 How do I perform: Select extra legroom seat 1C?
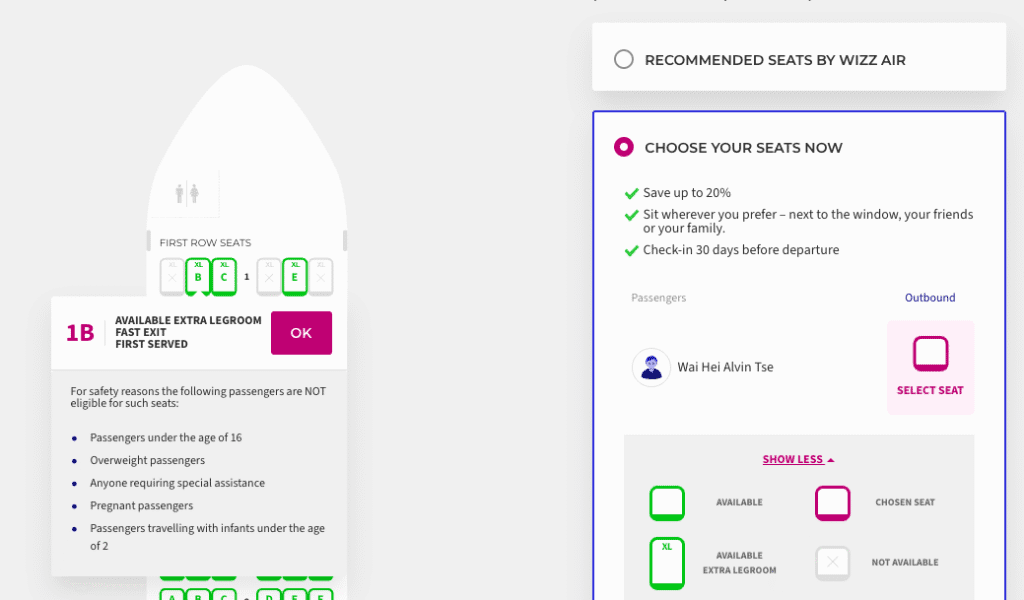[x=223, y=276]
